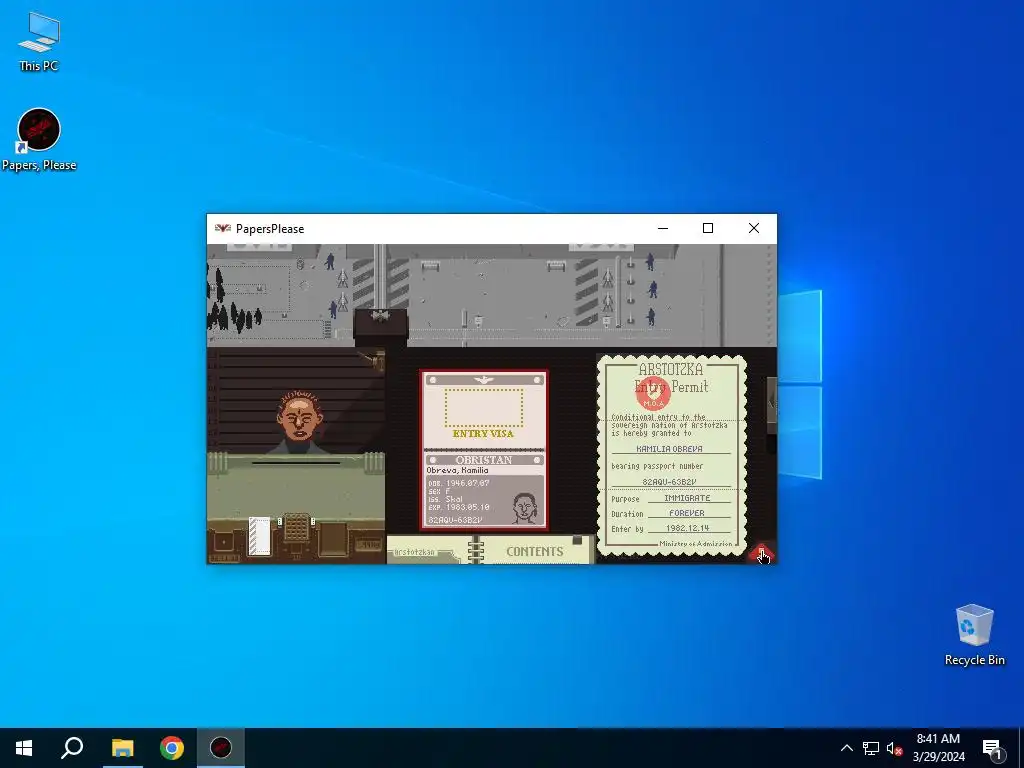The height and width of the screenshot is (768, 1024).
Task: Maximize the PapersPlease window
Action: (708, 228)
